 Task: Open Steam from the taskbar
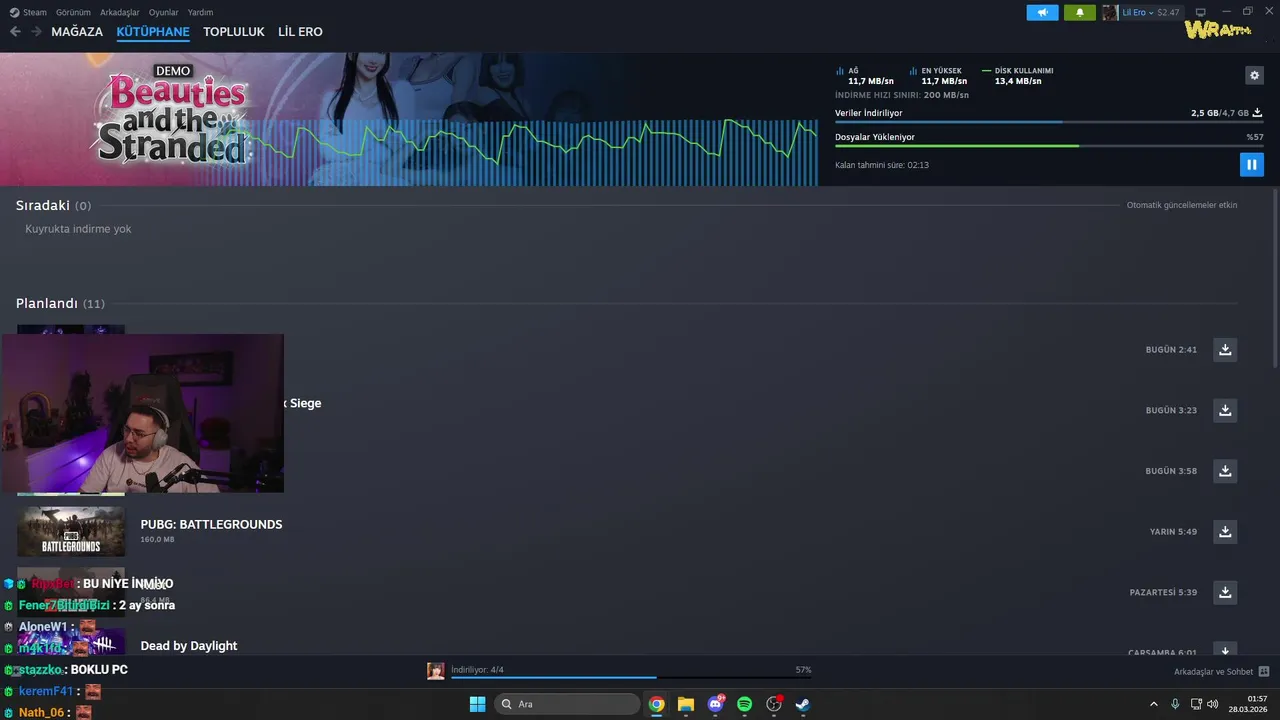(802, 704)
